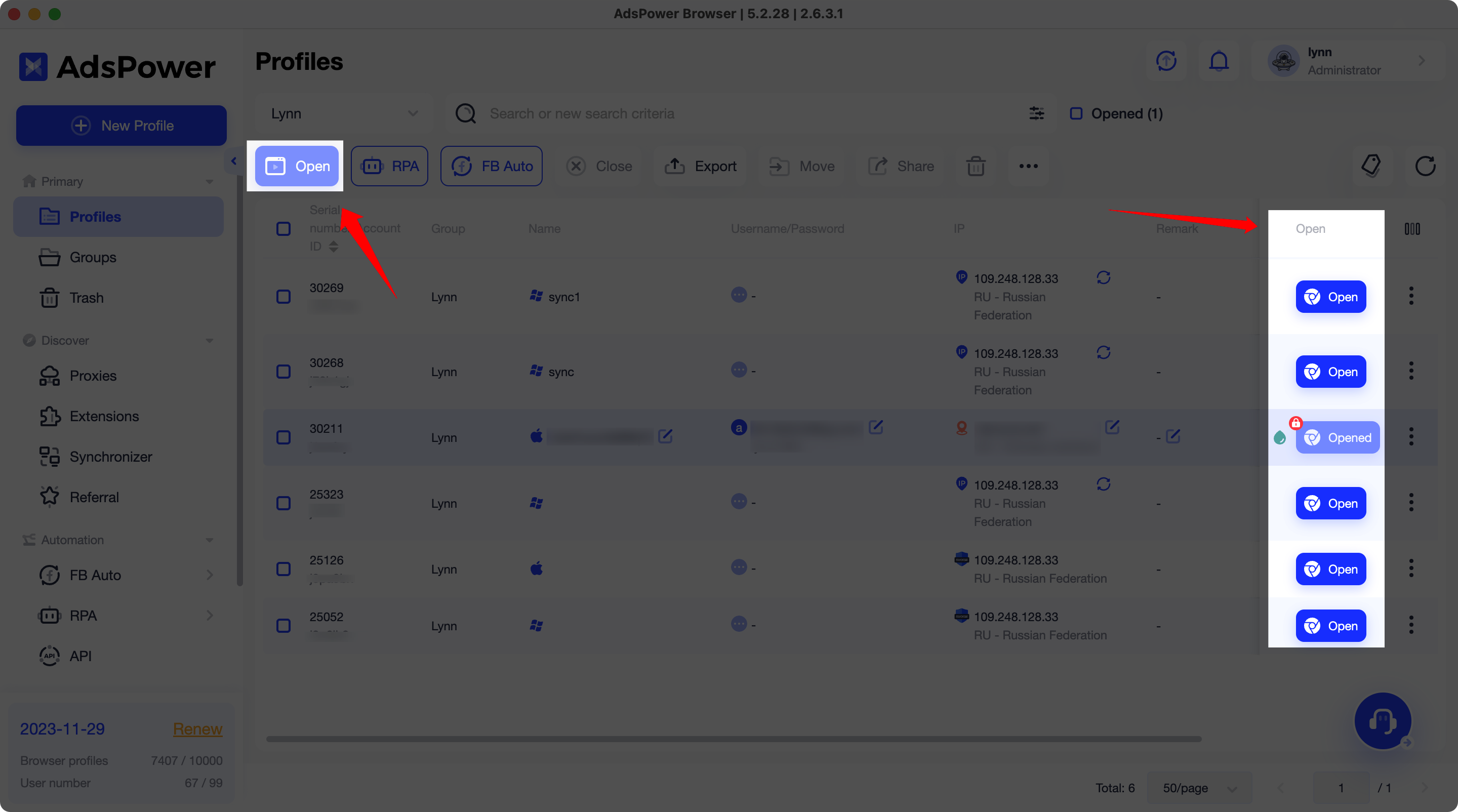Open the 50/page pagination dropdown
Image resolution: width=1458 pixels, height=812 pixels.
(x=1198, y=788)
